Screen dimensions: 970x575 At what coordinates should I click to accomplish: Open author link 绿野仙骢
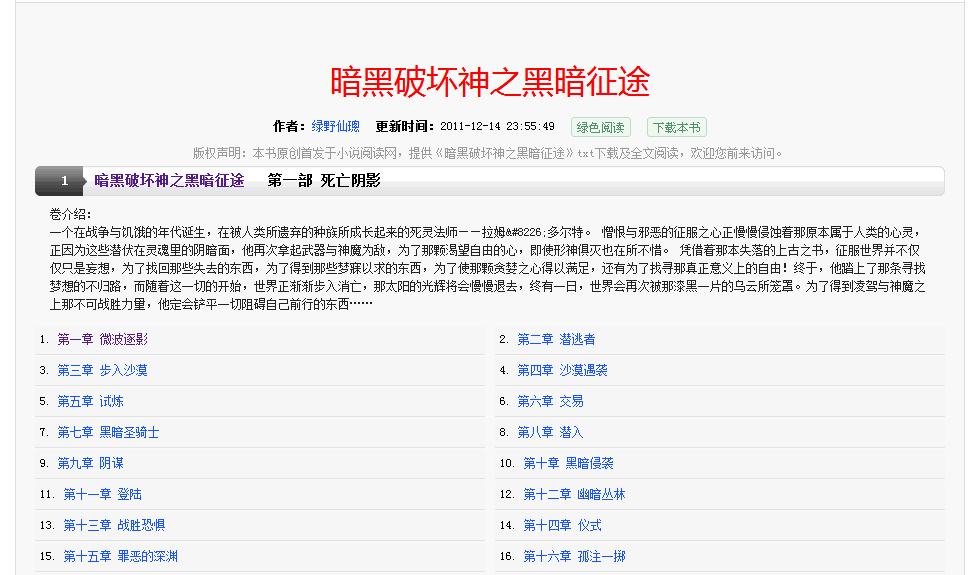(x=335, y=127)
